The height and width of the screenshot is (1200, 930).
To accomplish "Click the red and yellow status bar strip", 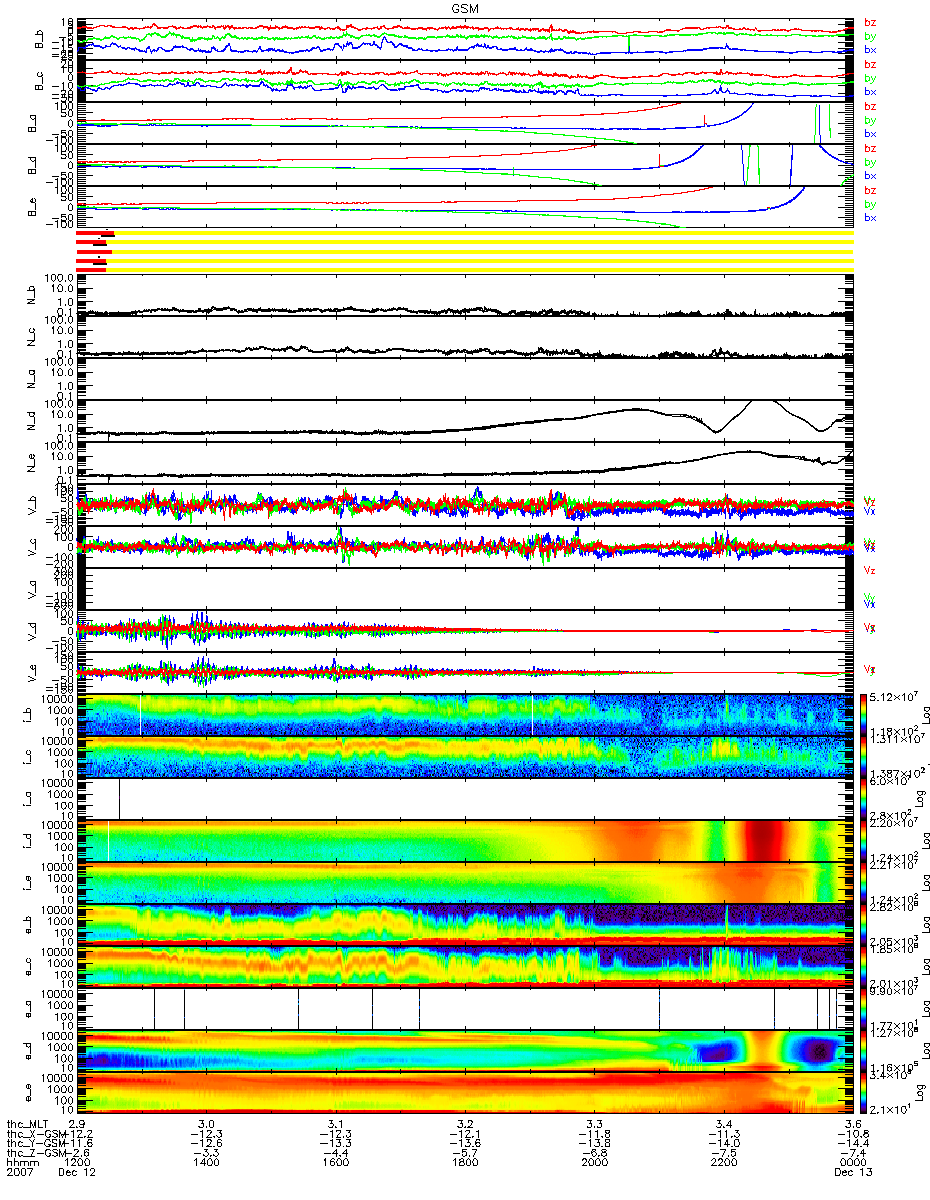I will click(x=464, y=250).
